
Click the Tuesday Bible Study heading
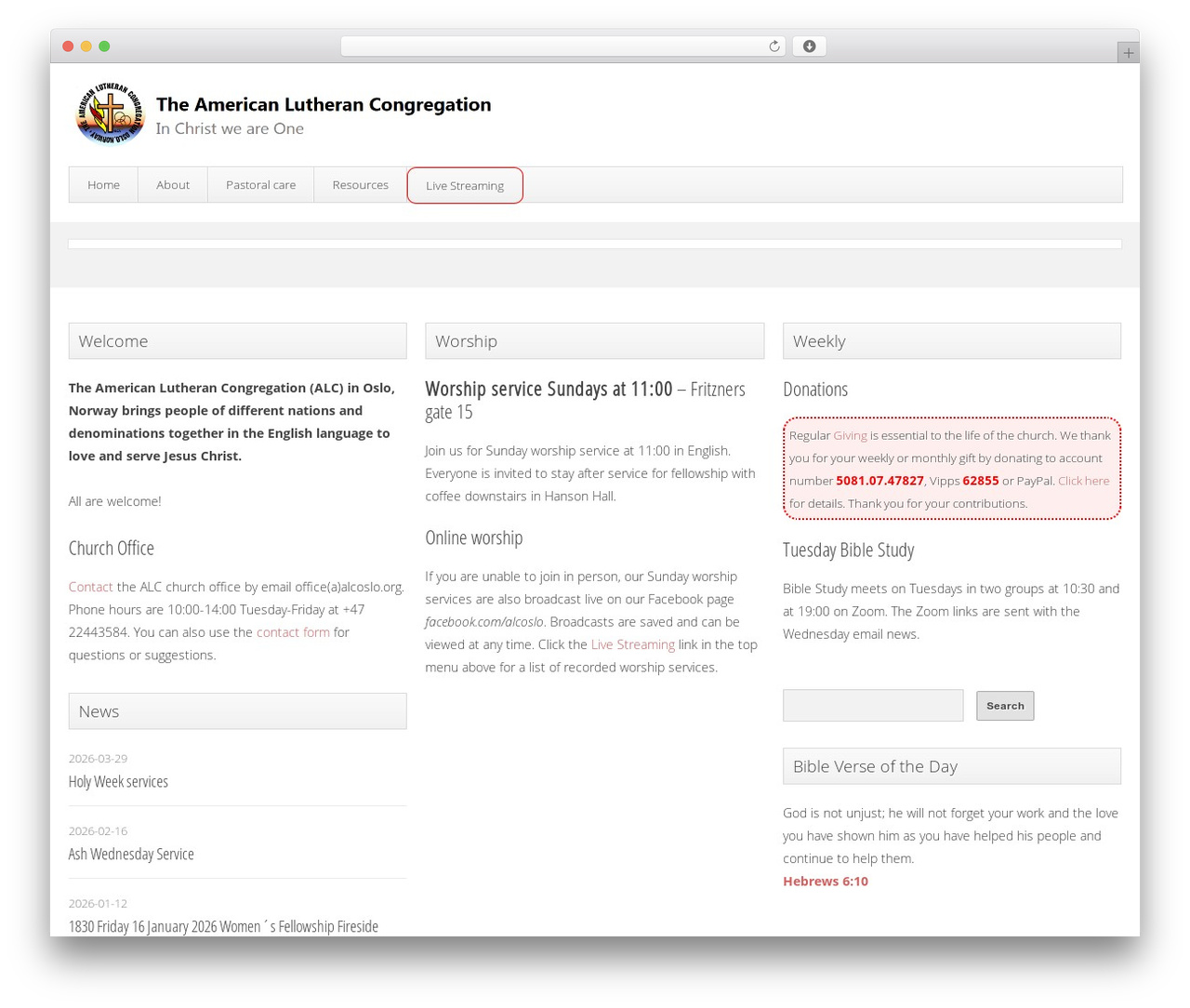[x=849, y=550]
